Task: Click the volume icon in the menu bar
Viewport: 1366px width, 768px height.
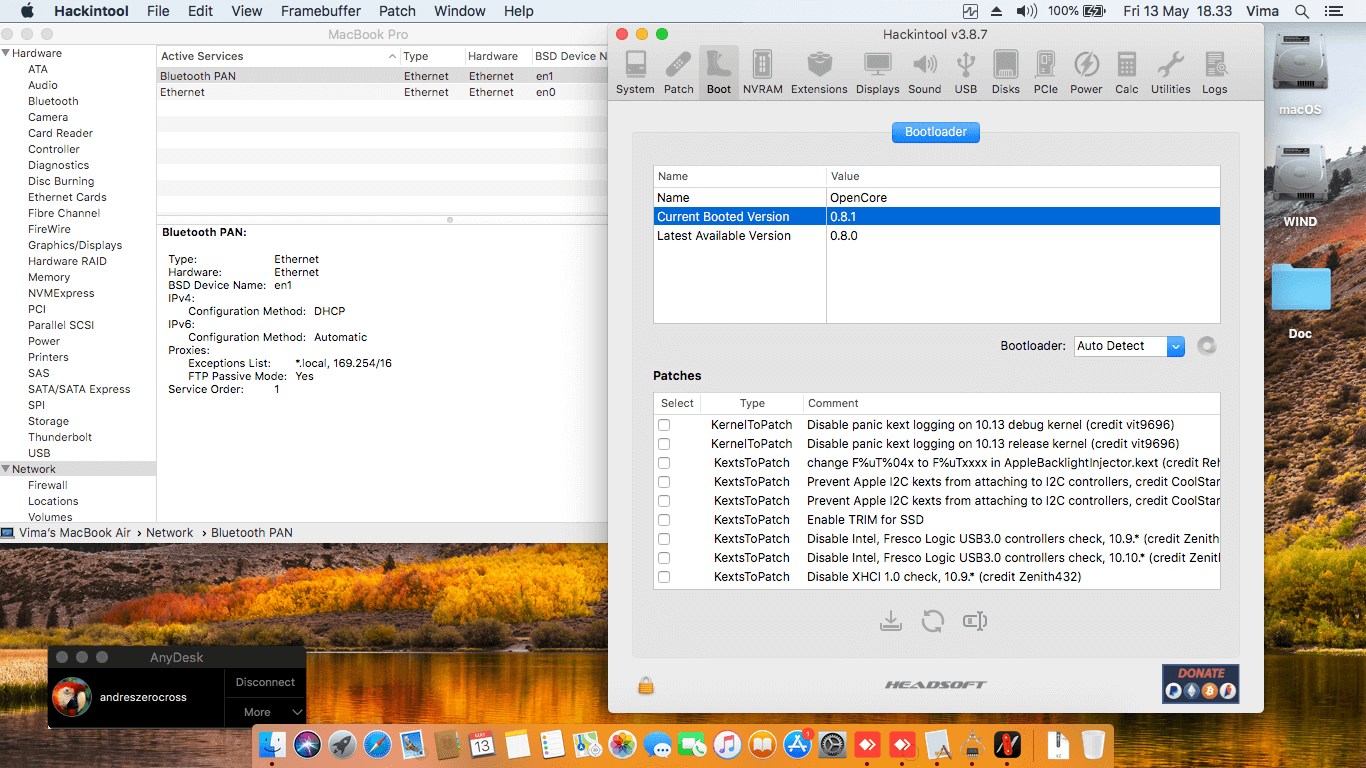Action: 1026,11
